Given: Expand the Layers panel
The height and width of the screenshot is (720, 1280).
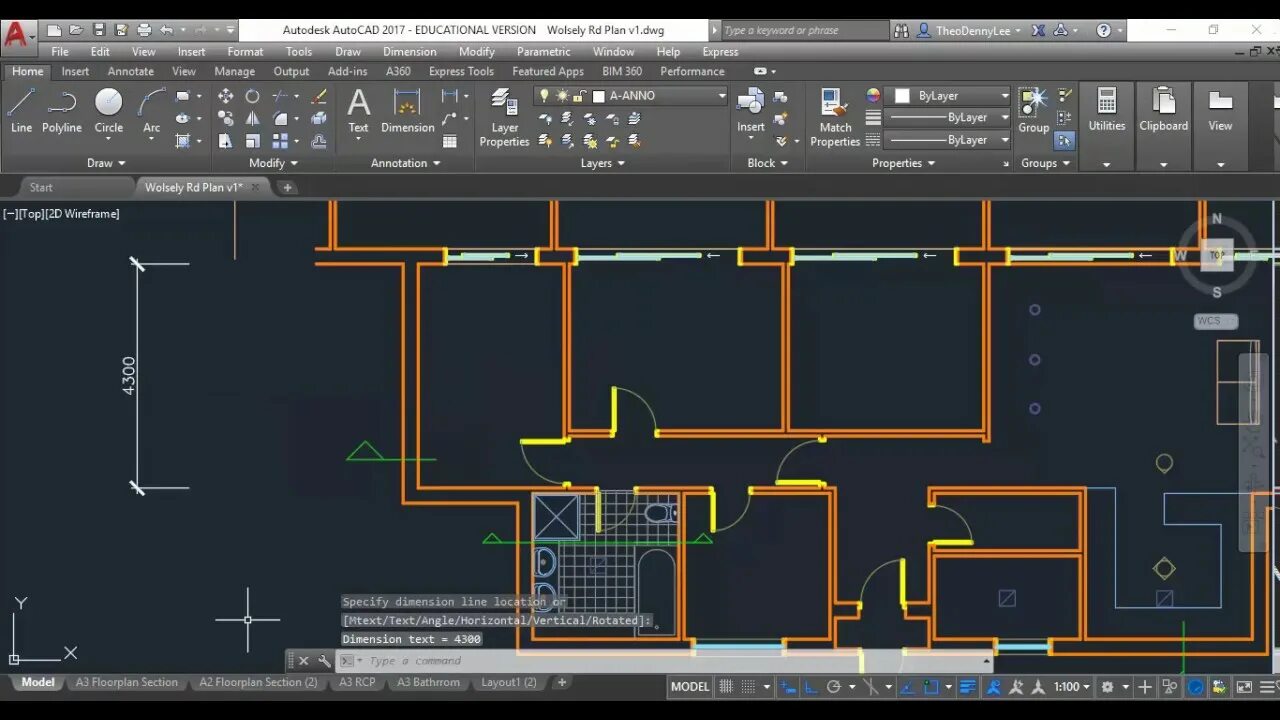Looking at the screenshot, I should point(603,163).
